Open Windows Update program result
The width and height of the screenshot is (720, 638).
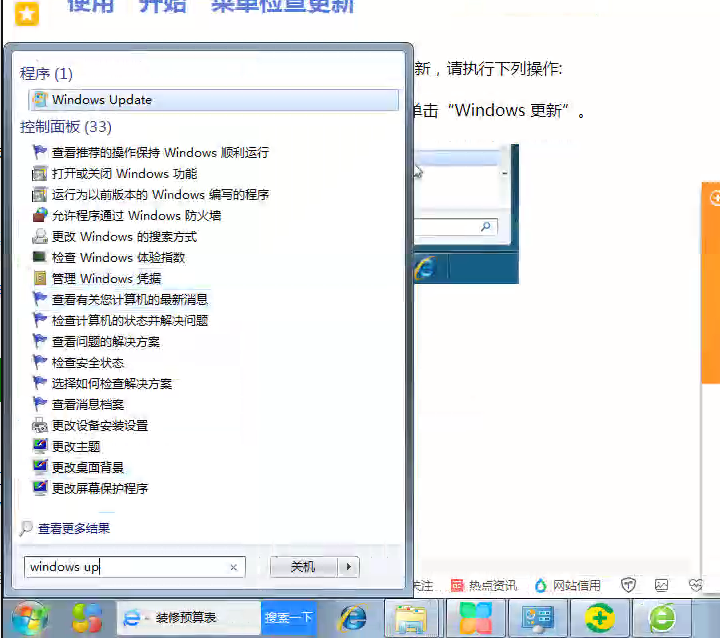[x=213, y=100]
